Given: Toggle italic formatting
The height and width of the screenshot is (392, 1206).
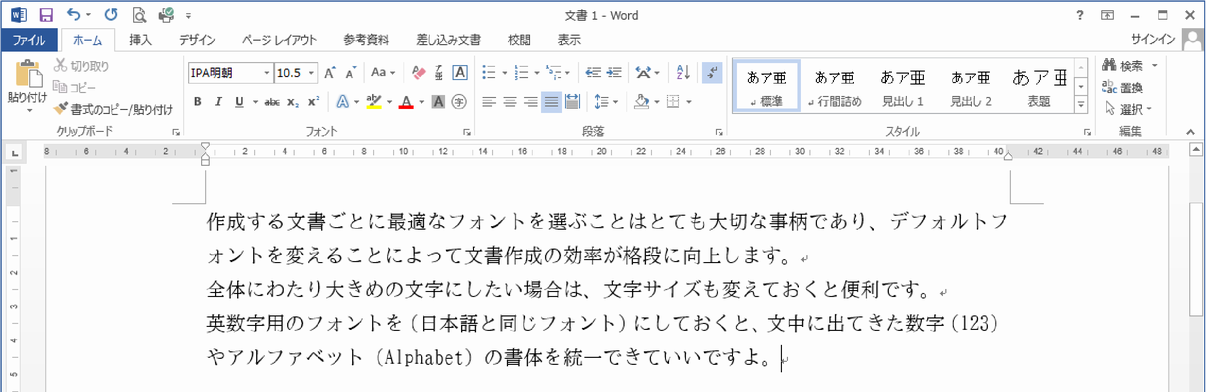Looking at the screenshot, I should [218, 102].
